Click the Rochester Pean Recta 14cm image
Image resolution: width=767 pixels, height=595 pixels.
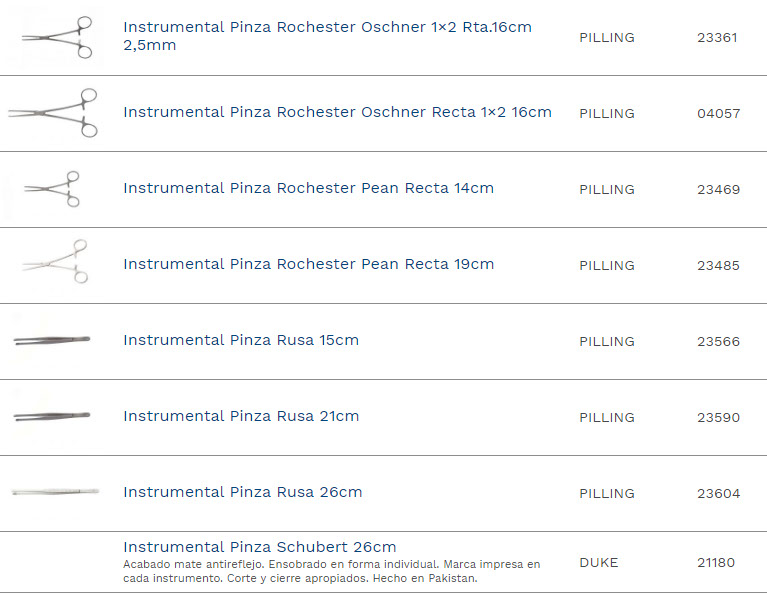[x=54, y=189]
